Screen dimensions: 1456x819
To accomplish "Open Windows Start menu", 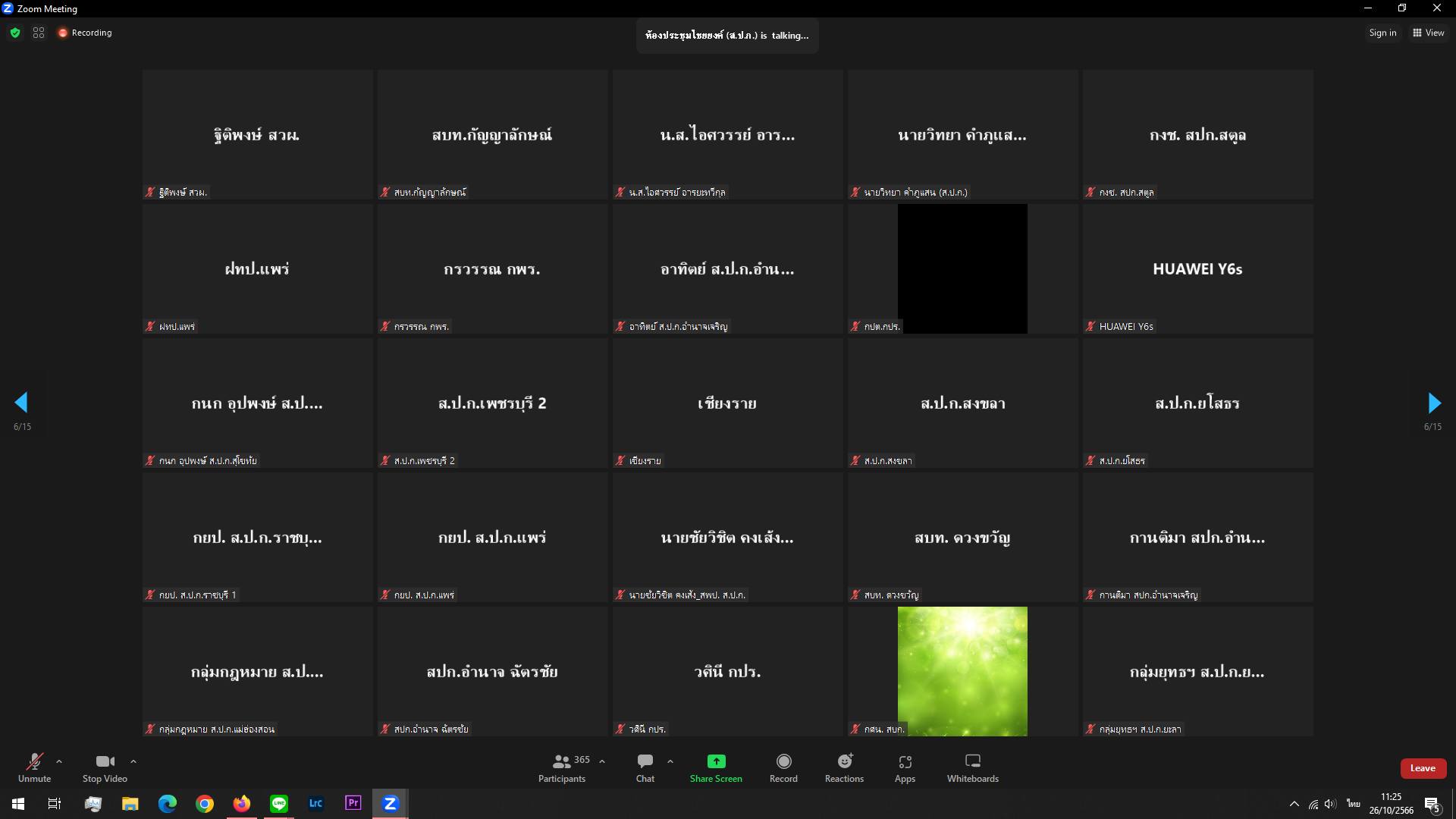I will pyautogui.click(x=18, y=804).
